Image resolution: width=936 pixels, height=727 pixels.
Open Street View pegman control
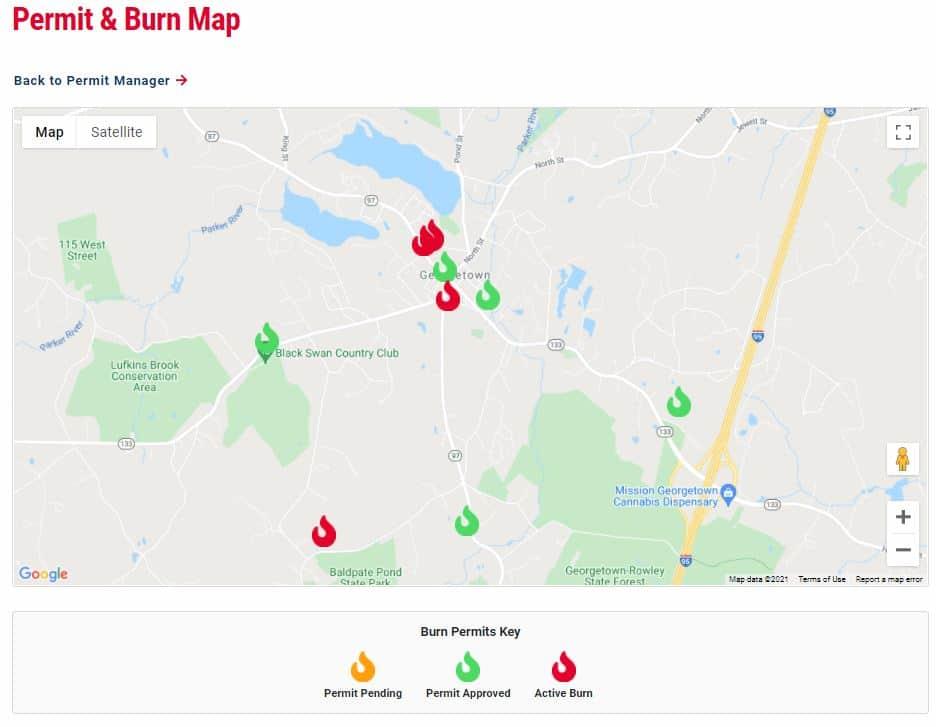903,459
